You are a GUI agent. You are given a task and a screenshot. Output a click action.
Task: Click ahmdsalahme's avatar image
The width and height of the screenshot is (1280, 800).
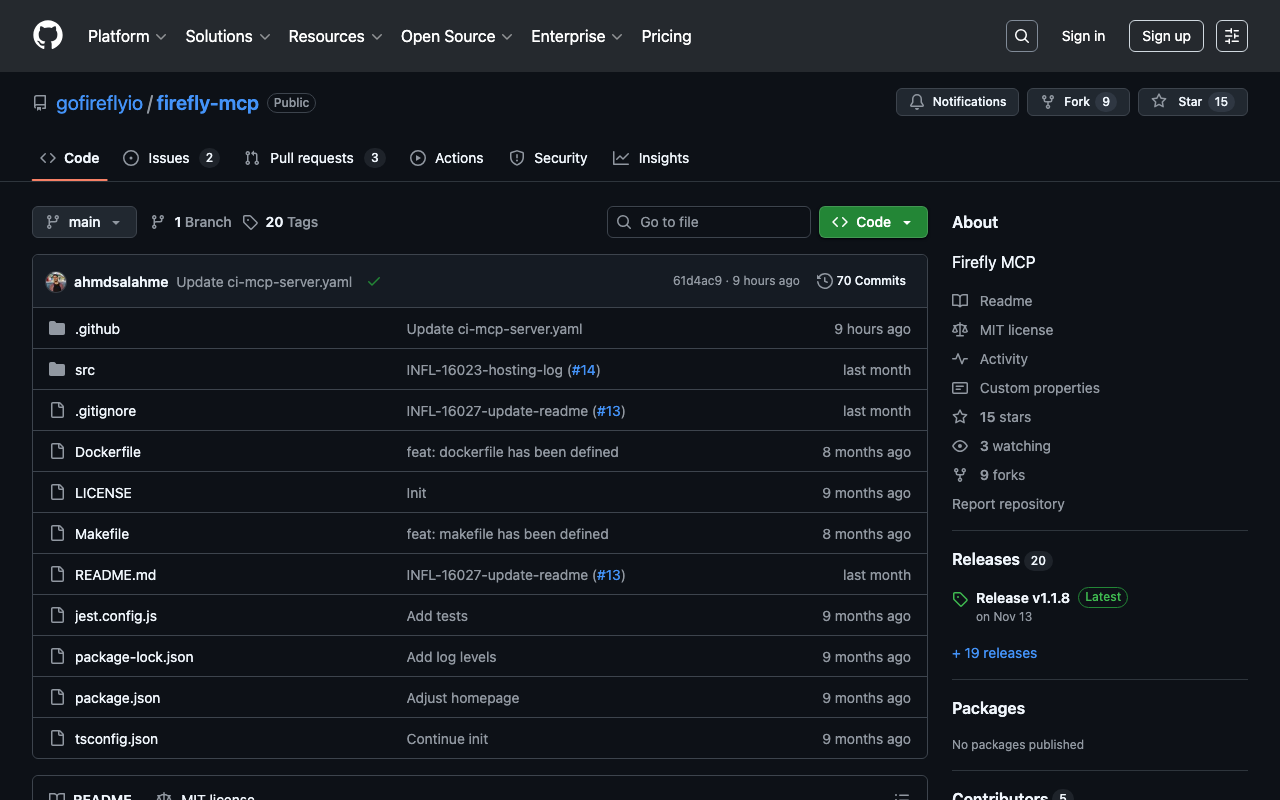[56, 282]
